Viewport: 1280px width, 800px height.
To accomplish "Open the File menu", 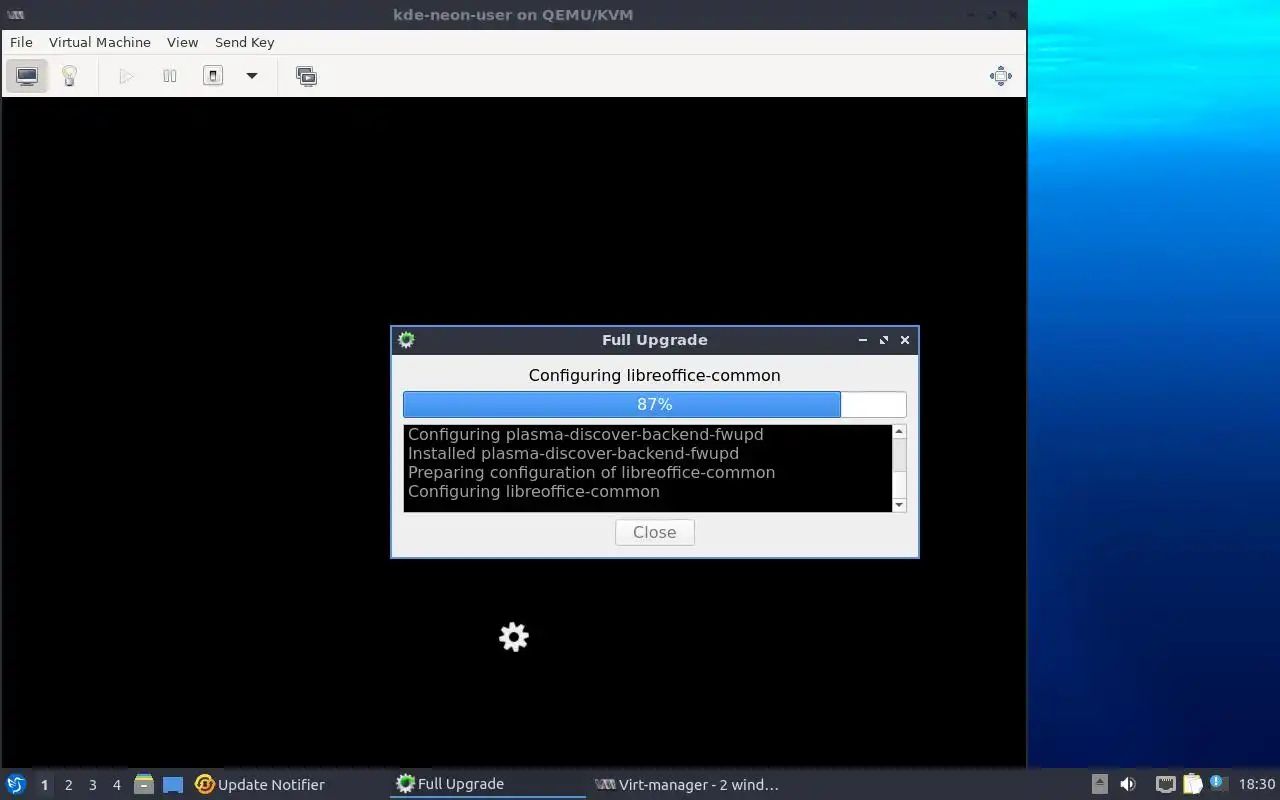I will pos(21,42).
